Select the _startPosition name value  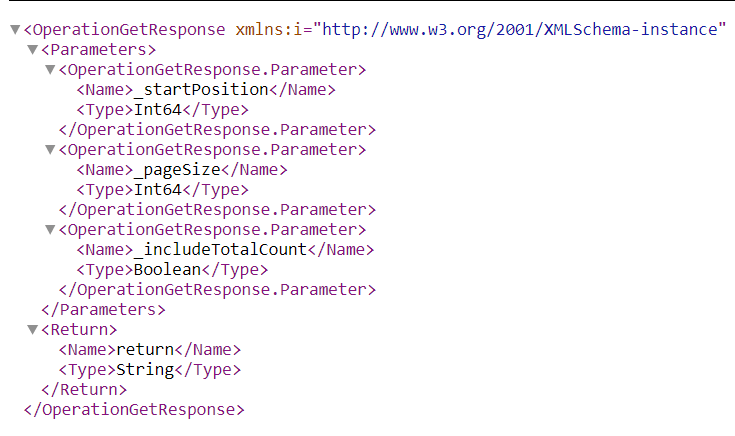201,90
